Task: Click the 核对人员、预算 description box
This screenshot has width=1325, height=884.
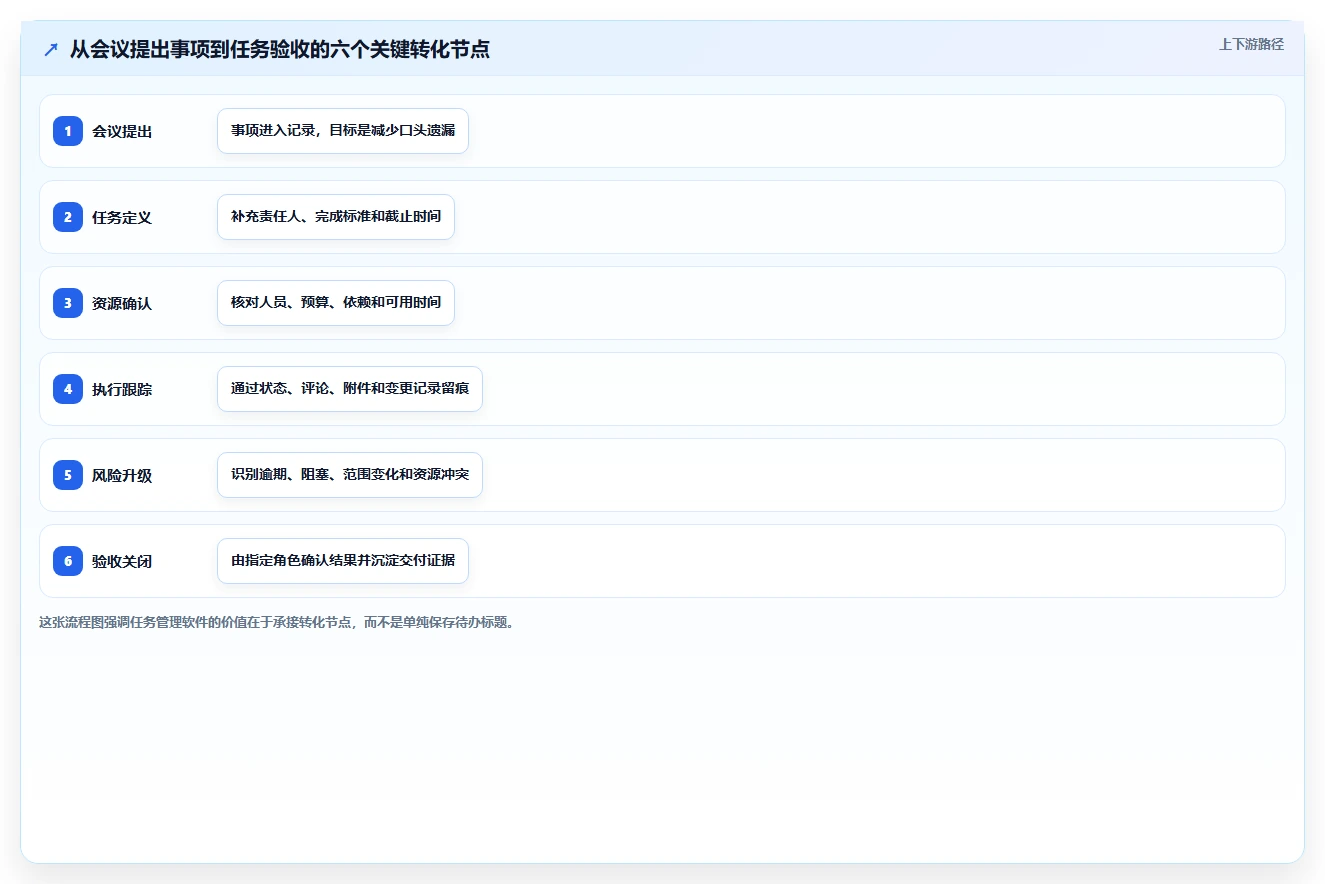Action: [336, 303]
